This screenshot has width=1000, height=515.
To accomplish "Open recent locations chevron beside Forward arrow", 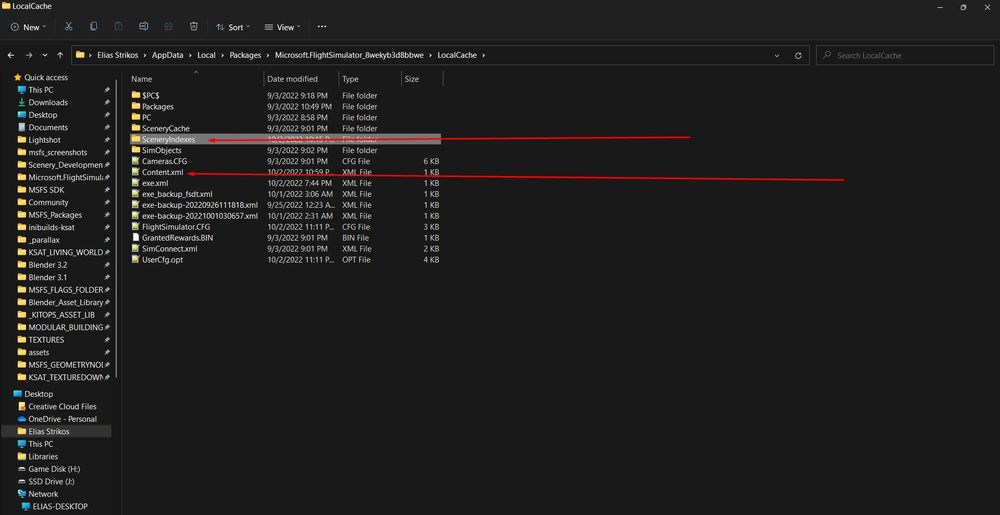I will click(45, 55).
